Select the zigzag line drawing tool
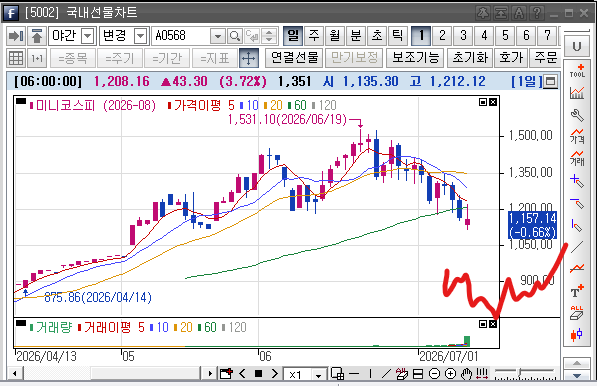 [577, 268]
